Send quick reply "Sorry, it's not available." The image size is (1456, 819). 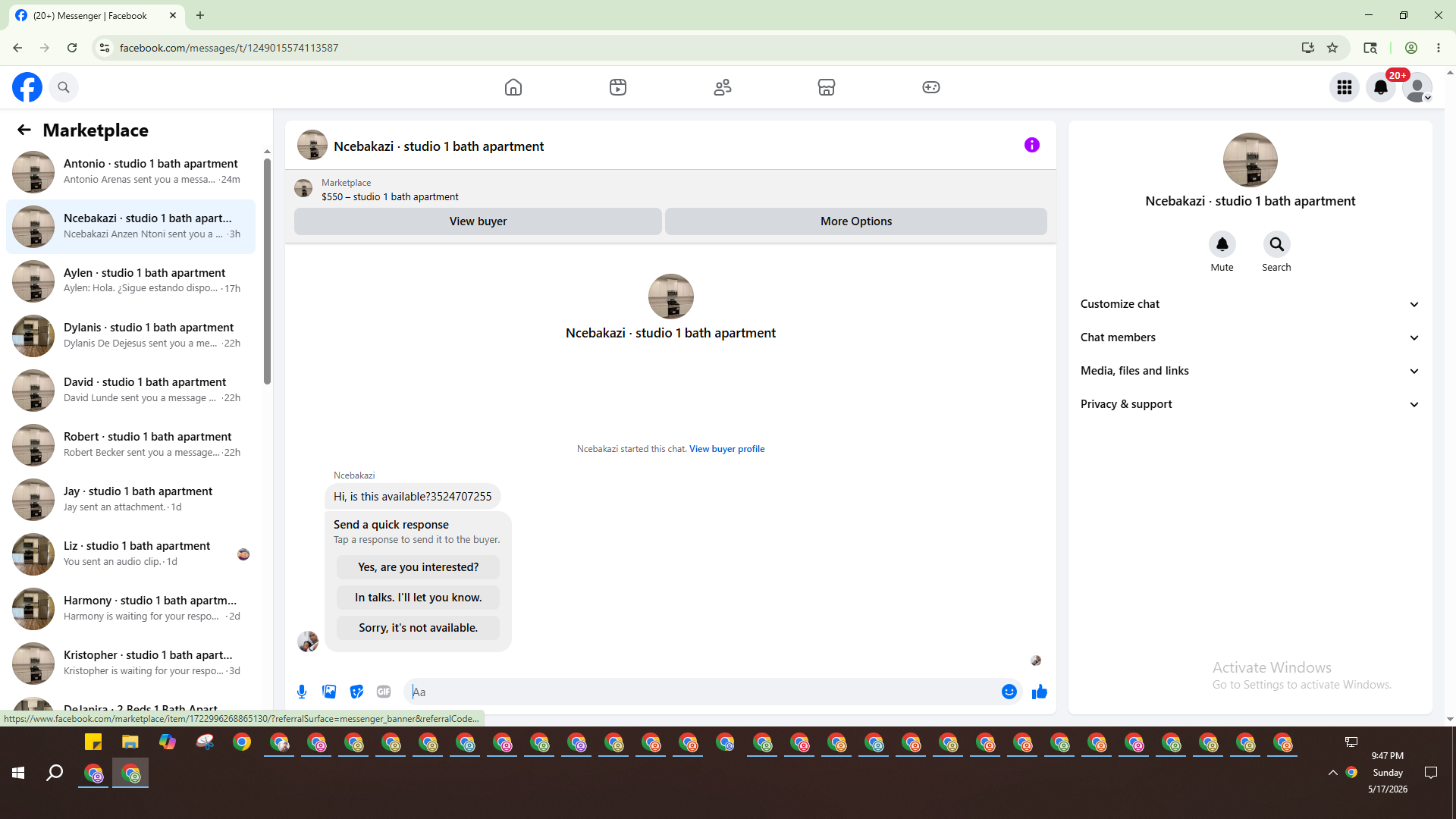(x=419, y=628)
